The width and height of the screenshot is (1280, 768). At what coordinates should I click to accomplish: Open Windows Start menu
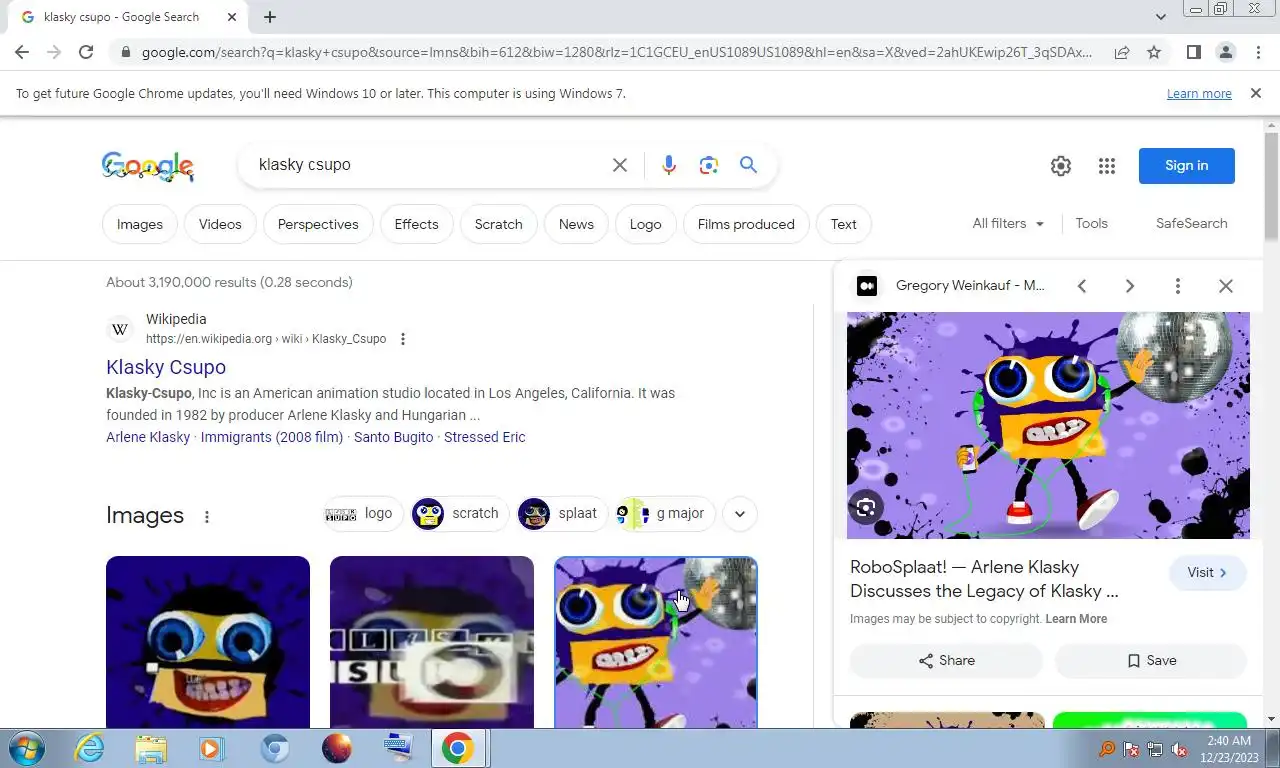click(25, 748)
